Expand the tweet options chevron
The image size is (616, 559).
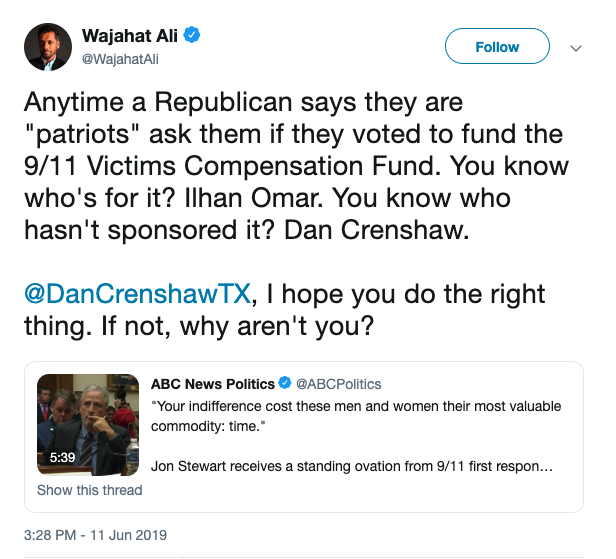(x=575, y=47)
